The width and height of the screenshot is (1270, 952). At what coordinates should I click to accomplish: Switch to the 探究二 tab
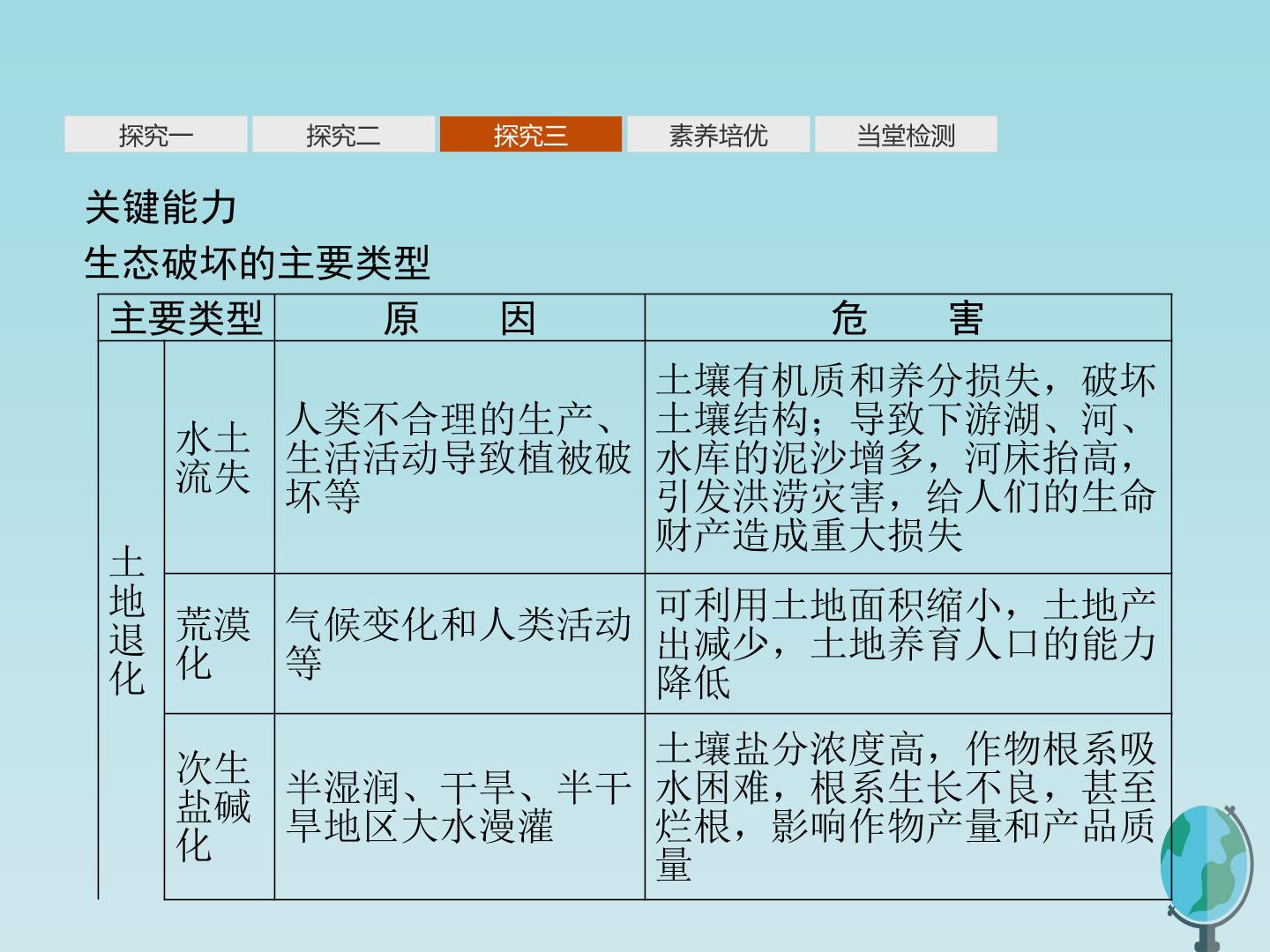pos(343,134)
